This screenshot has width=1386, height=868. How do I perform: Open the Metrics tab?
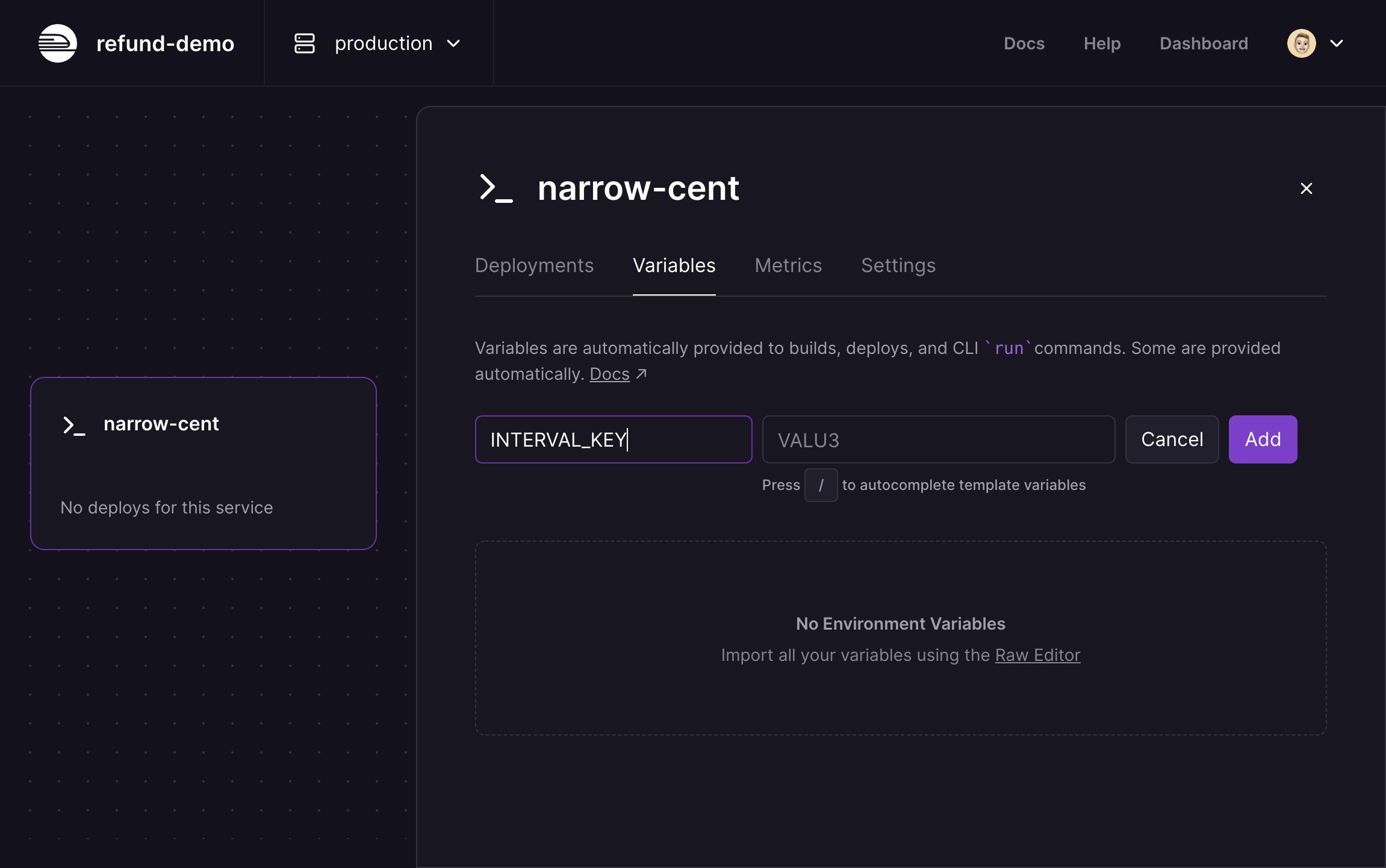click(x=788, y=265)
